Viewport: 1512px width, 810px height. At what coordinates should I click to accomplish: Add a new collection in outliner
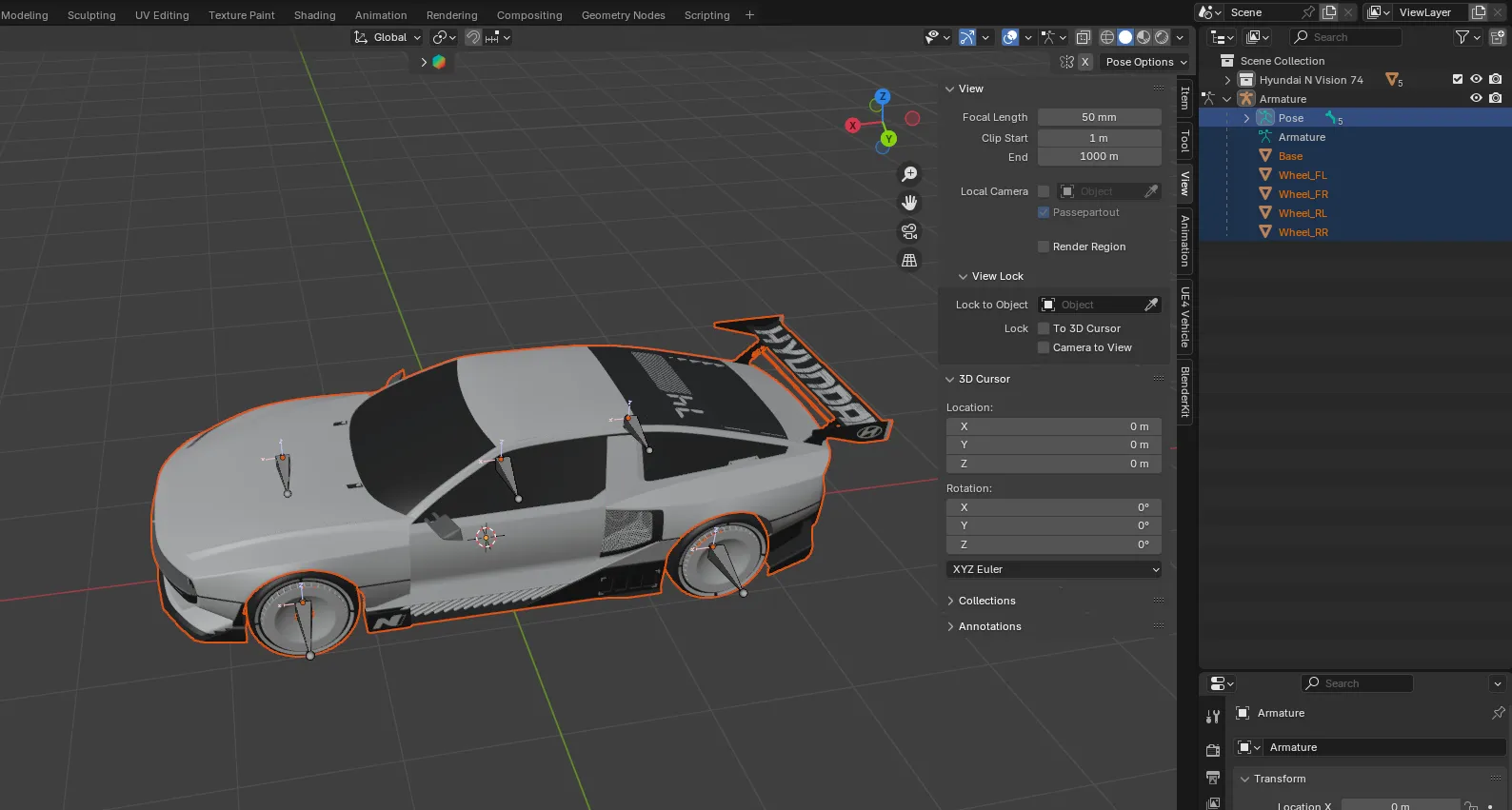(x=1497, y=37)
